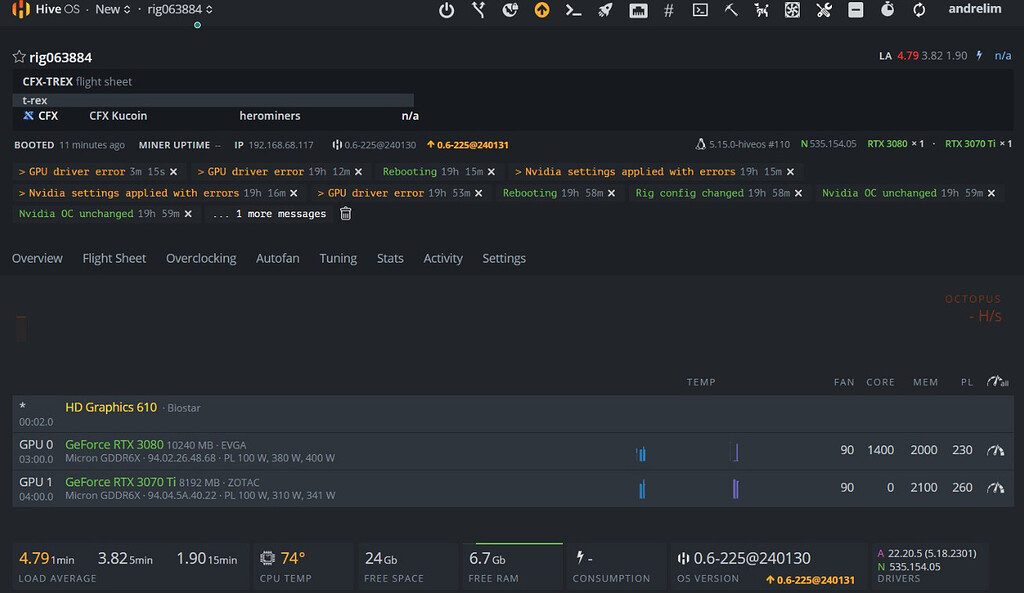This screenshot has width=1024, height=593.
Task: Click the HD Graphics 610 row
Action: [513, 413]
